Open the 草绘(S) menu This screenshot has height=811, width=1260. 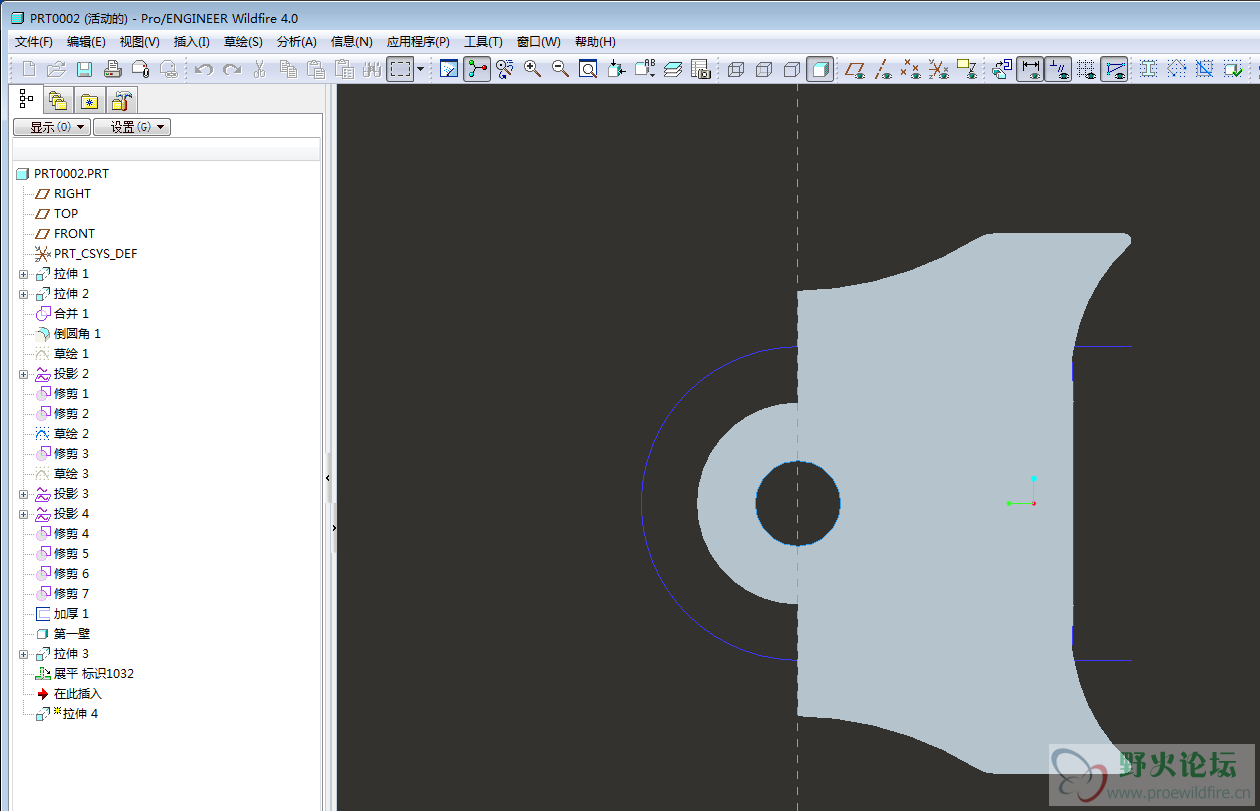tap(243, 42)
